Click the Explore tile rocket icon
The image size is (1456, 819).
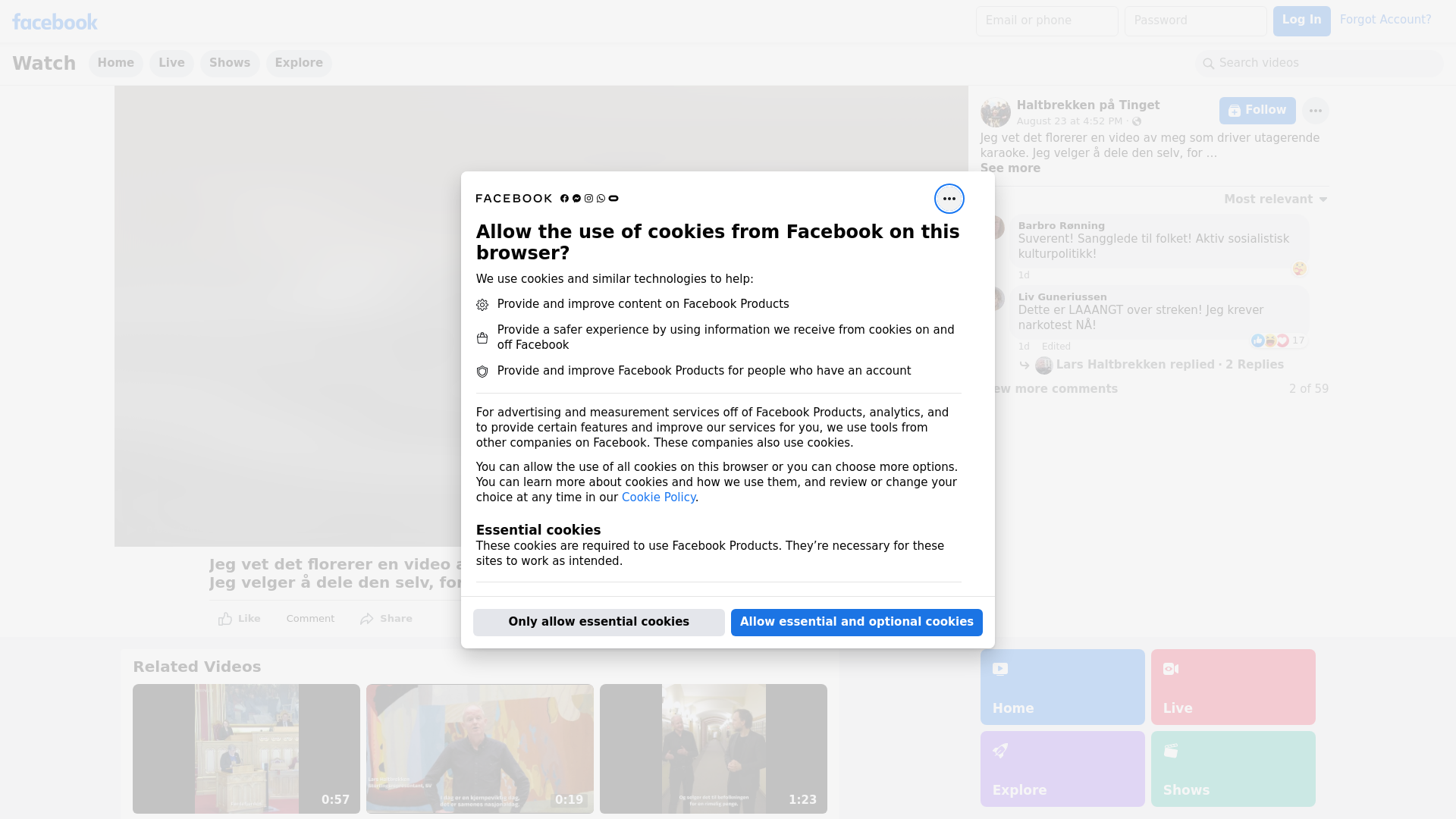click(x=1000, y=751)
